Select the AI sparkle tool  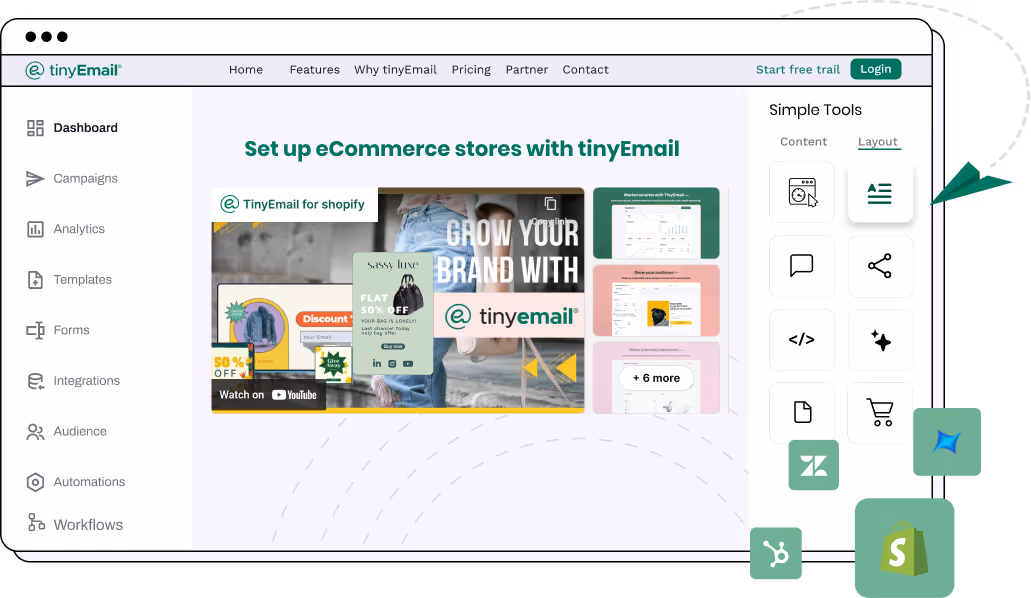click(x=880, y=339)
